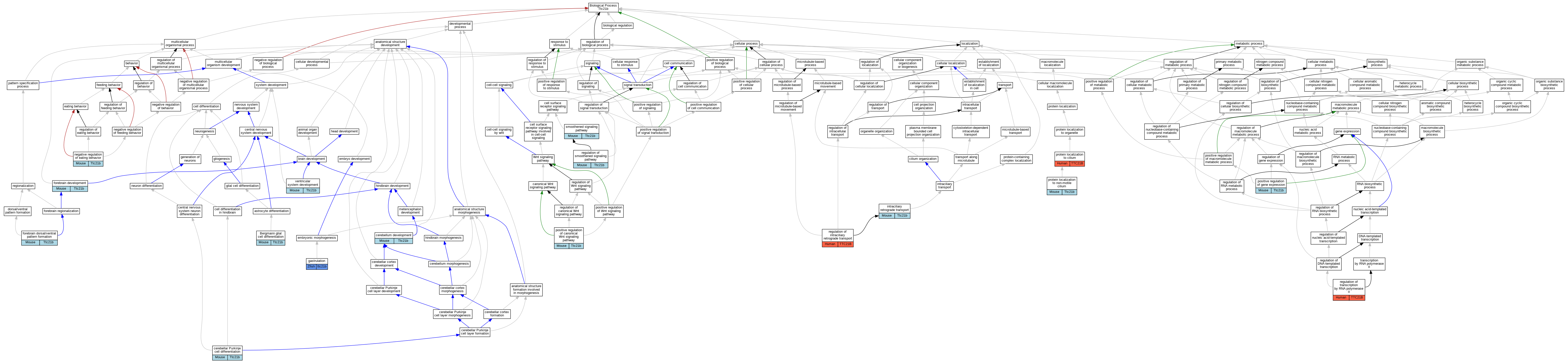Screen dimensions: 1568x363
Task: Click the 'feeding behavior' node
Action: pos(109,85)
